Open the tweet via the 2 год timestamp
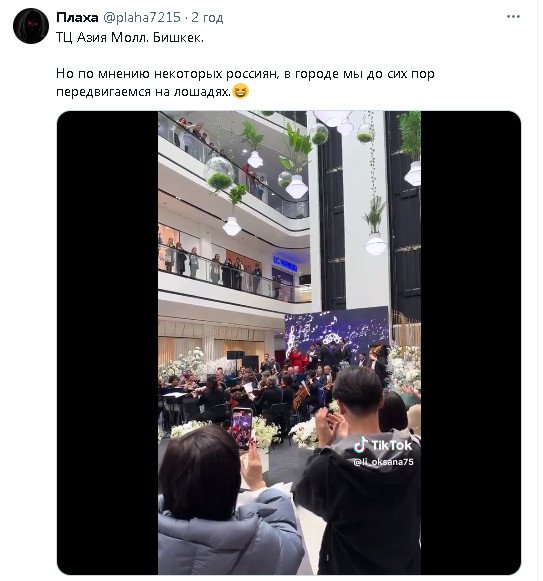 (x=207, y=17)
